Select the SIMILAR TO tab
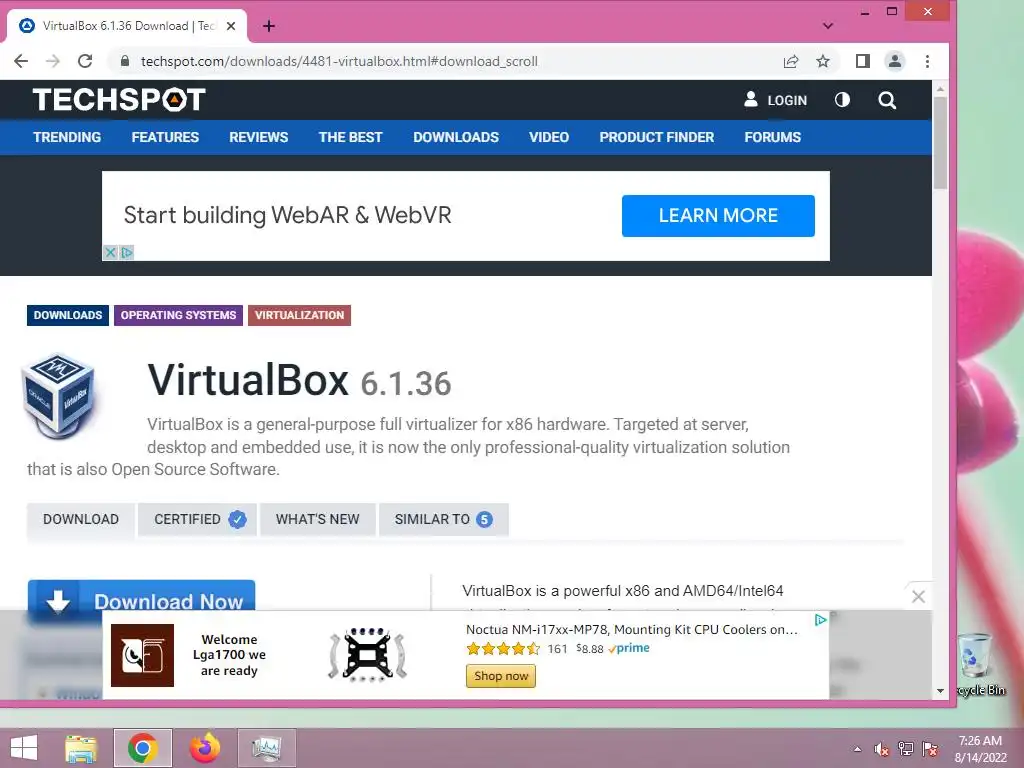Screen dimensions: 1024x768 (x=443, y=519)
